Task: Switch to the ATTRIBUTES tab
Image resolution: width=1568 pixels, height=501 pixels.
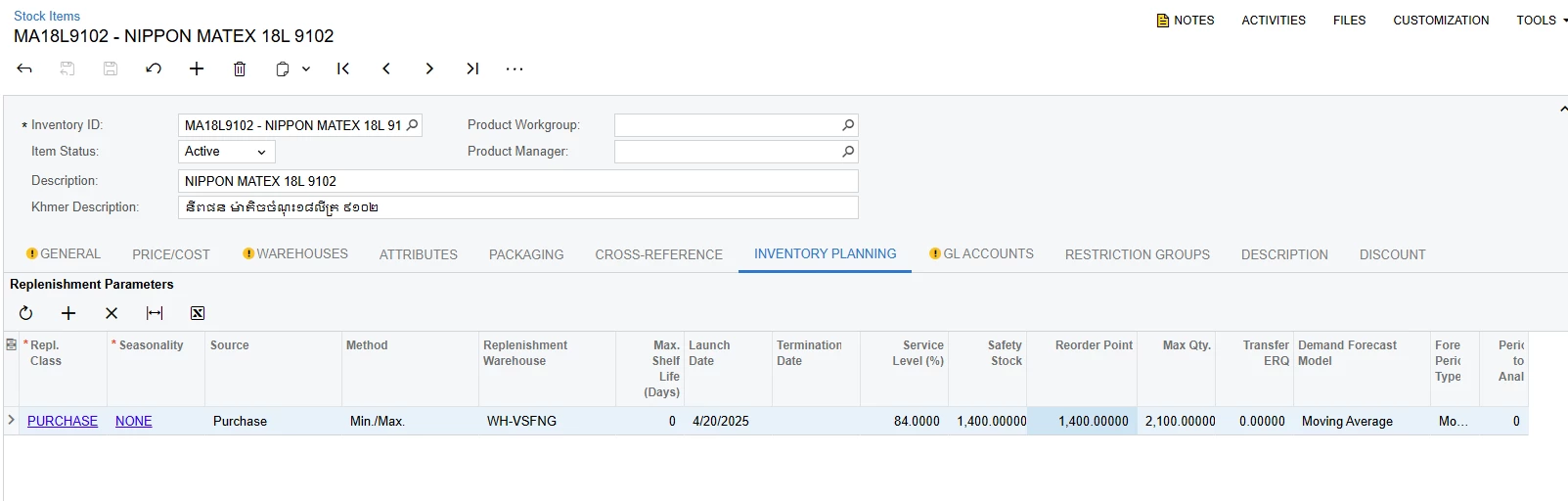Action: [x=419, y=254]
